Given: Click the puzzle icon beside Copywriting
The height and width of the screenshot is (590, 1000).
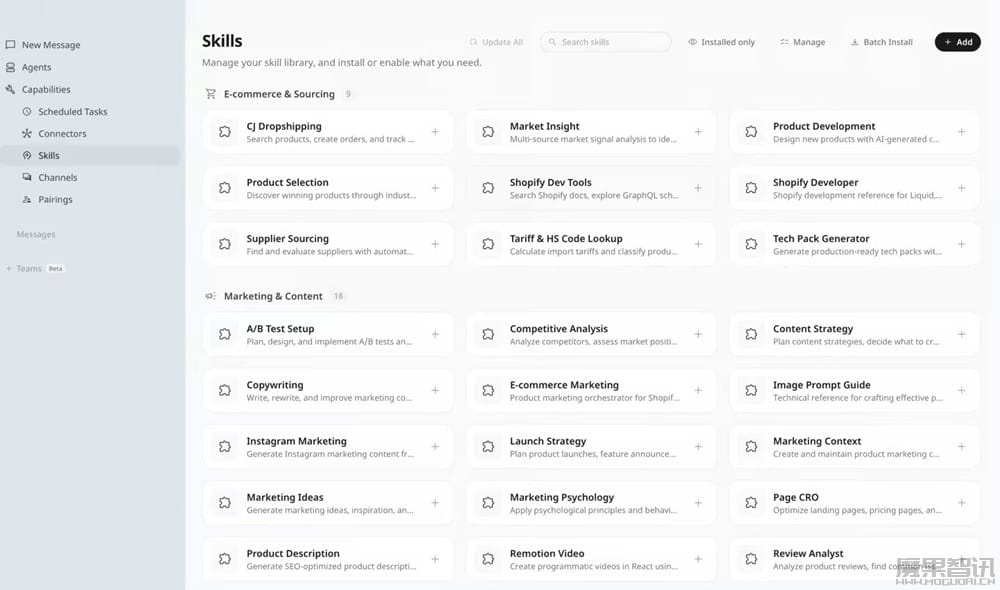Looking at the screenshot, I should 225,391.
